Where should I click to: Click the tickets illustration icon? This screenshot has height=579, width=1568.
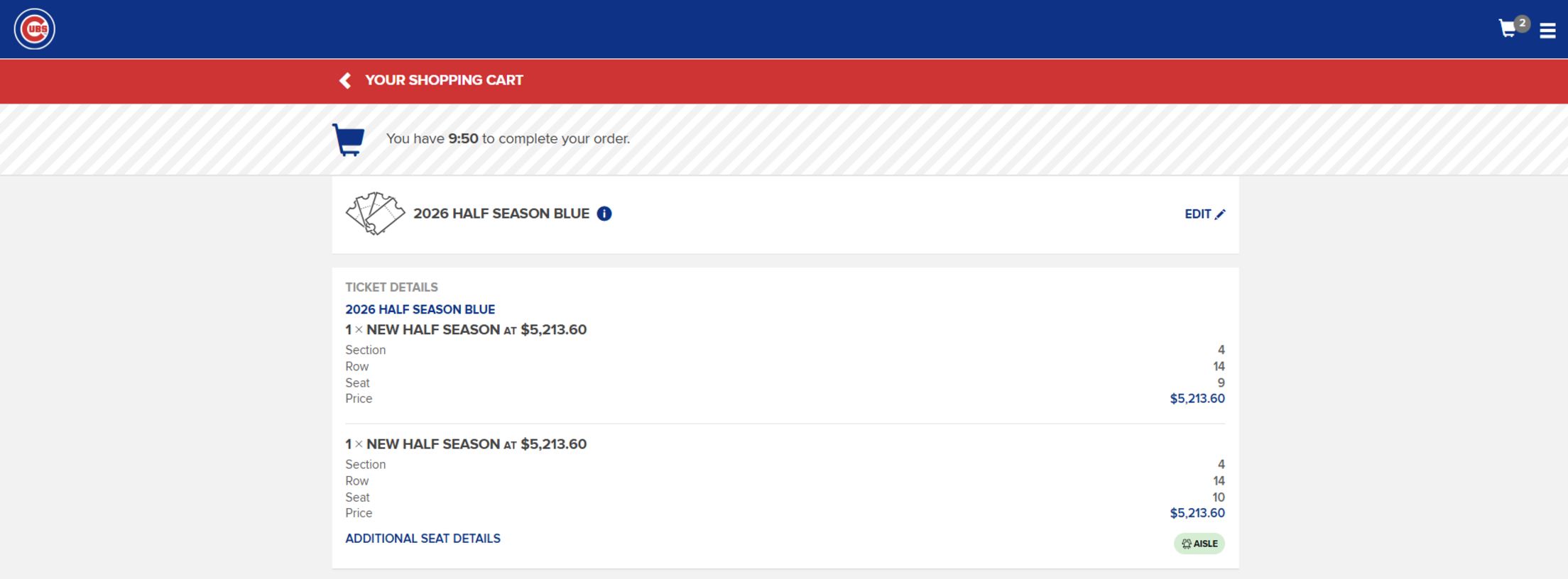pyautogui.click(x=375, y=213)
